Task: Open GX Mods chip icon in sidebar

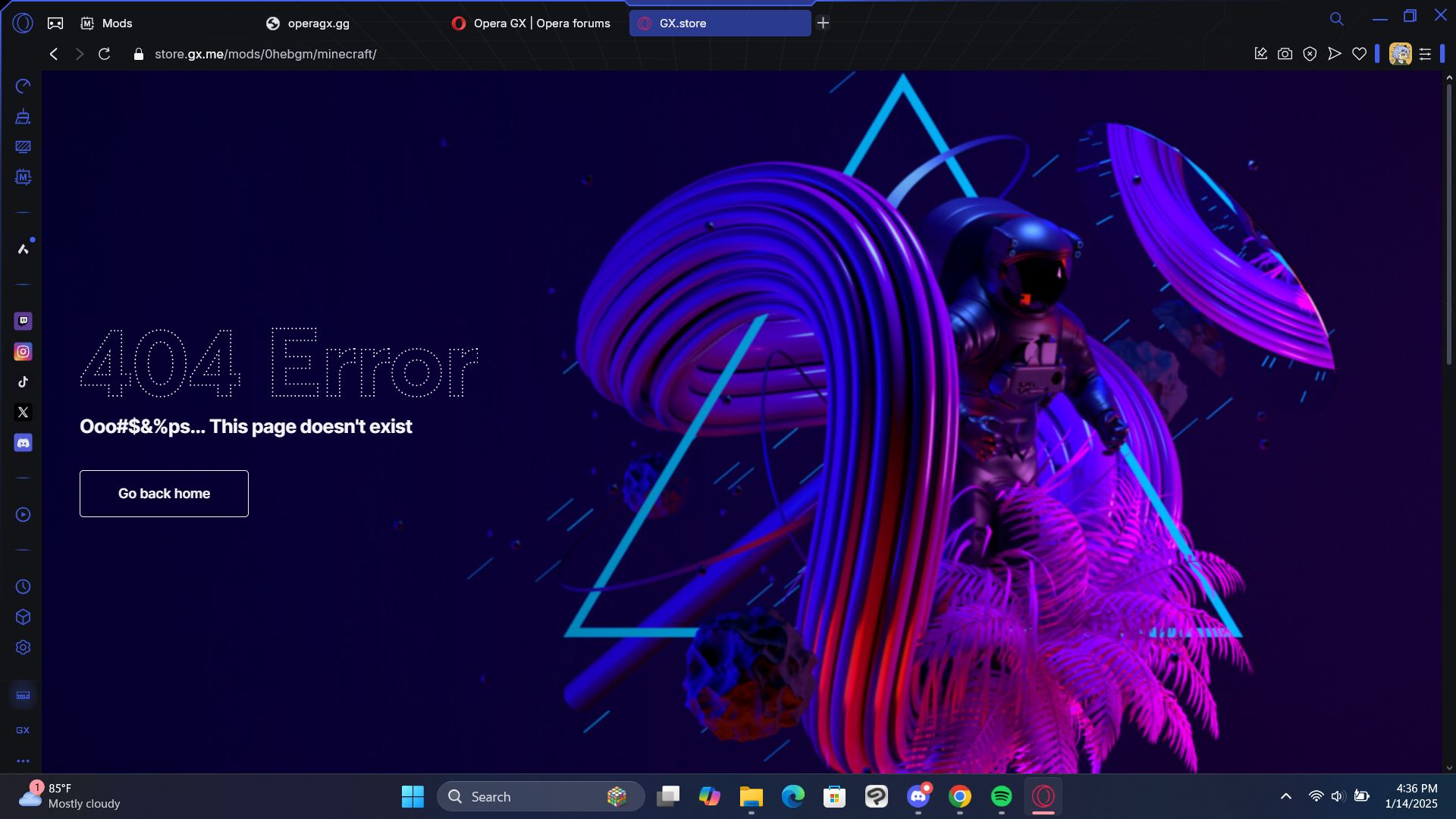Action: tap(24, 177)
